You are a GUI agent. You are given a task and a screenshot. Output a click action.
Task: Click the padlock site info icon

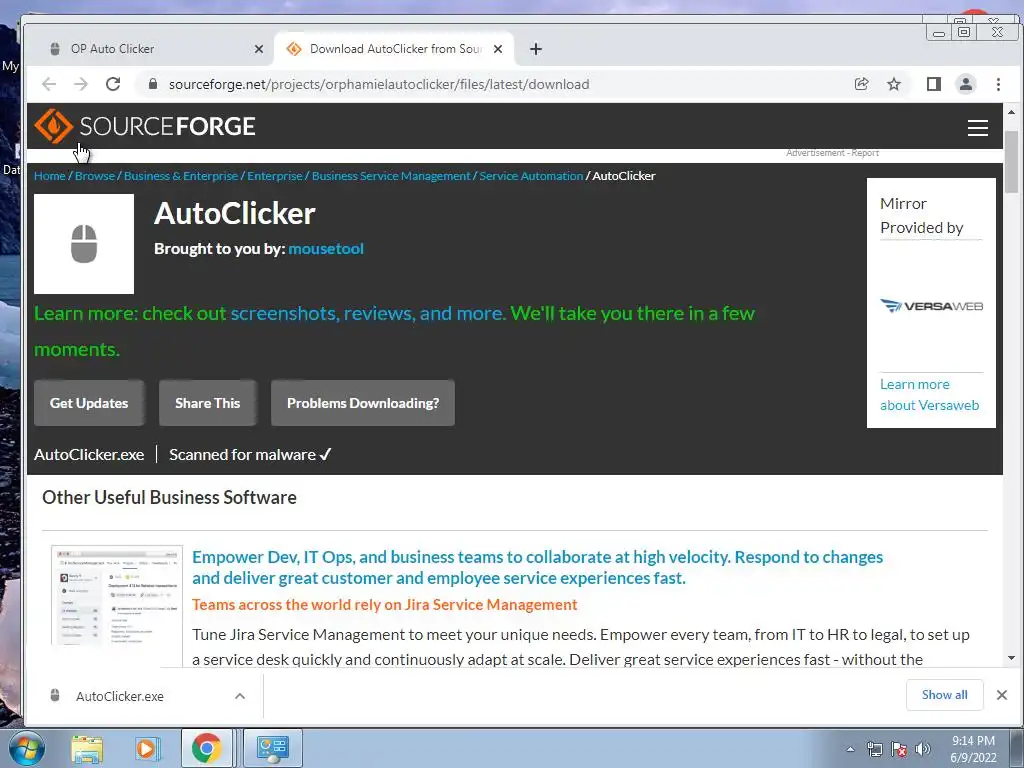tap(153, 84)
